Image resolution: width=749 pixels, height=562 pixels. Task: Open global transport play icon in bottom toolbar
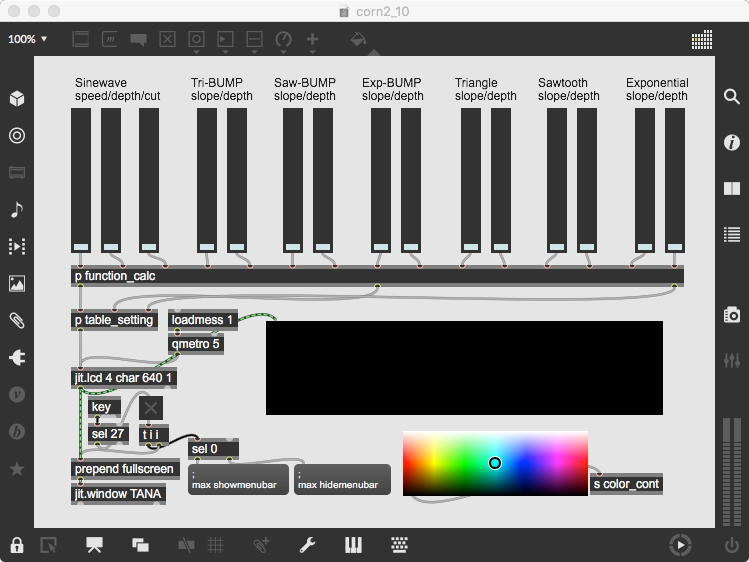pyautogui.click(x=680, y=545)
